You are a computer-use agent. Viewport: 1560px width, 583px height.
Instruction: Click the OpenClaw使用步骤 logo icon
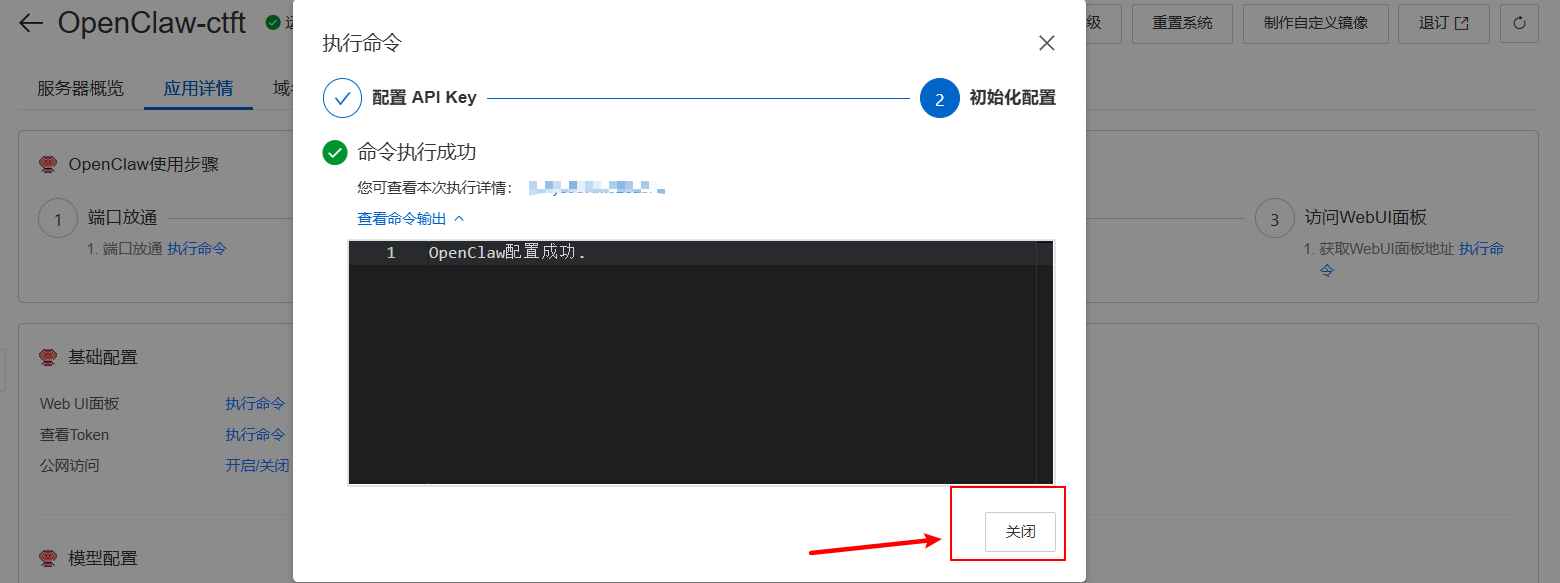click(47, 164)
